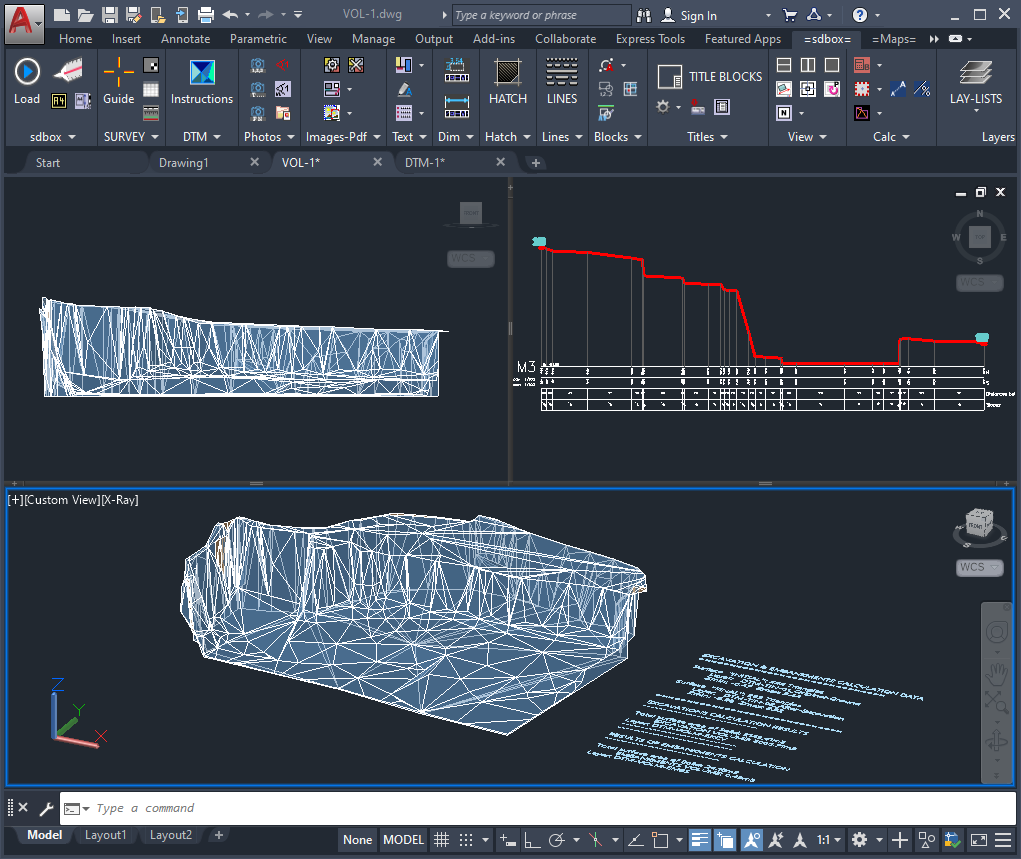Click the binoculars search icon
This screenshot has height=859, width=1021.
click(x=644, y=14)
